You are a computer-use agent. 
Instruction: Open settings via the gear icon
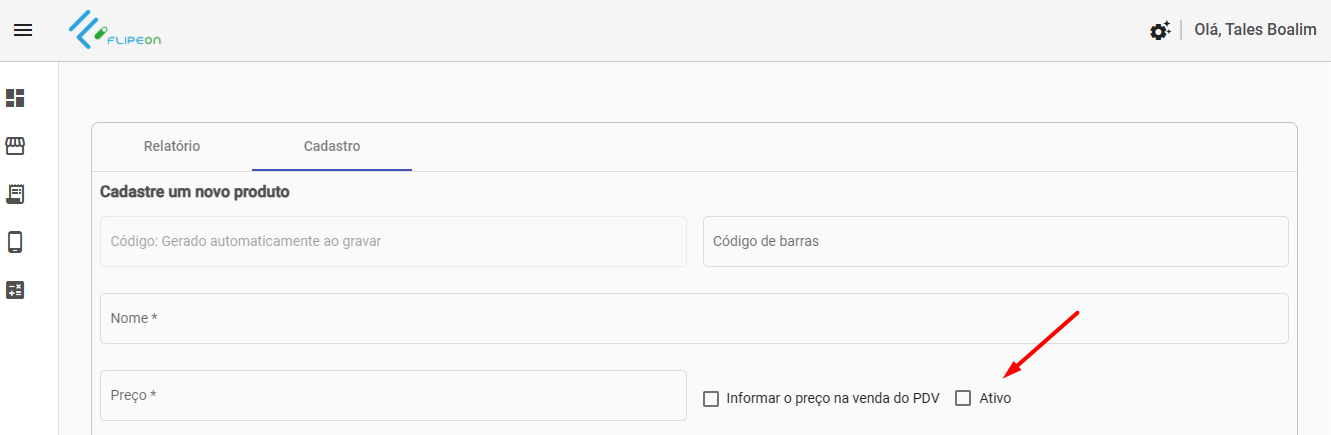[1159, 31]
